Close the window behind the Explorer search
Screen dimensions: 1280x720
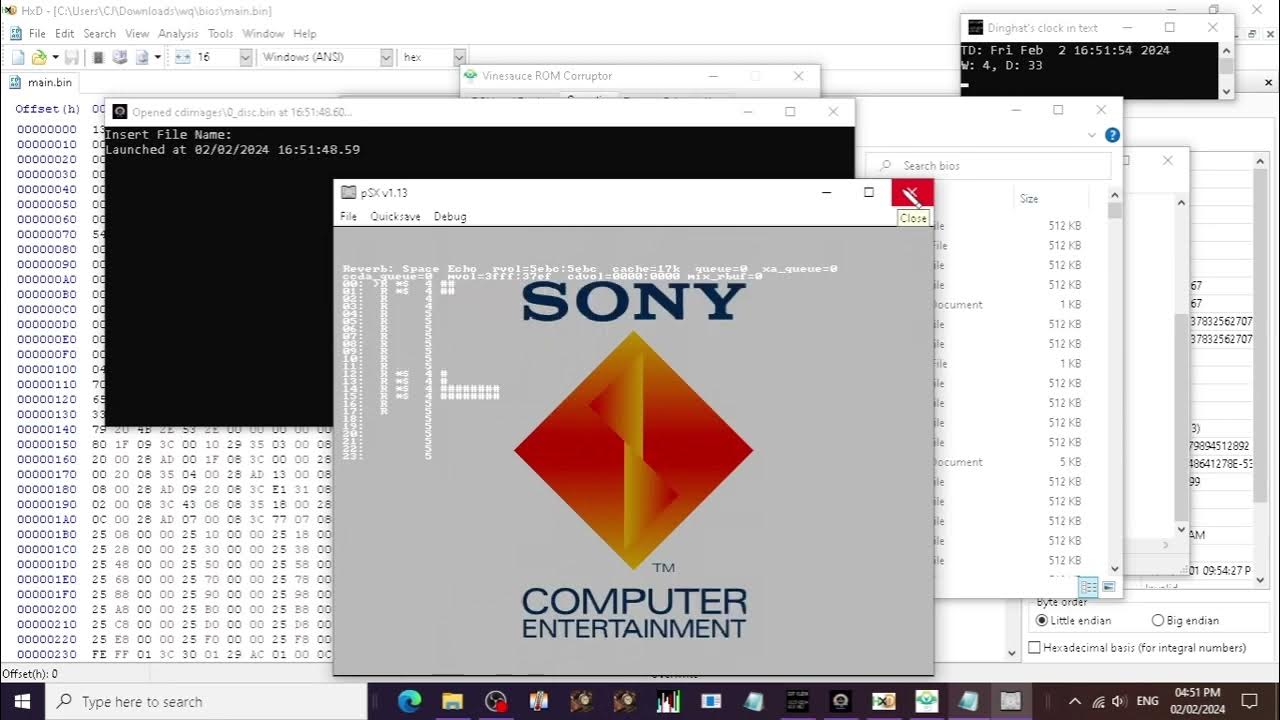1168,160
